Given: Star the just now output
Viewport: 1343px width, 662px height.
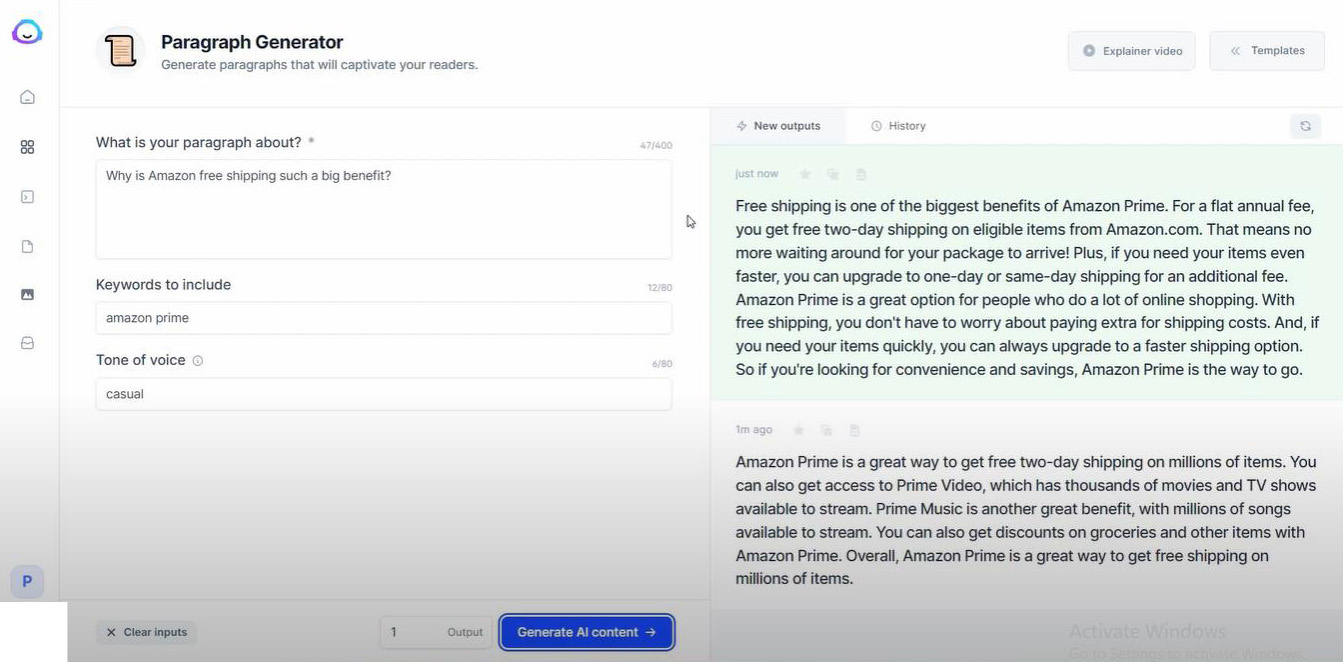Looking at the screenshot, I should coord(805,174).
